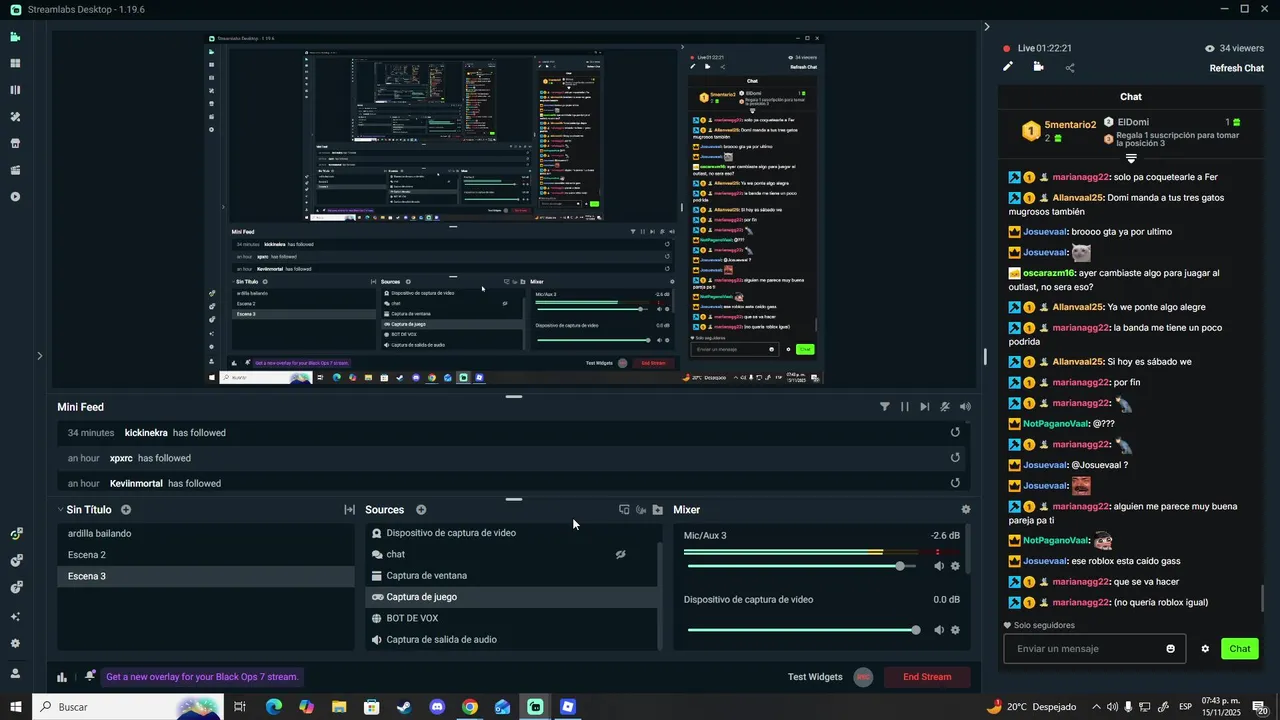Image resolution: width=1280 pixels, height=720 pixels.
Task: Click the Mini Feed volume speaker icon
Action: click(965, 407)
